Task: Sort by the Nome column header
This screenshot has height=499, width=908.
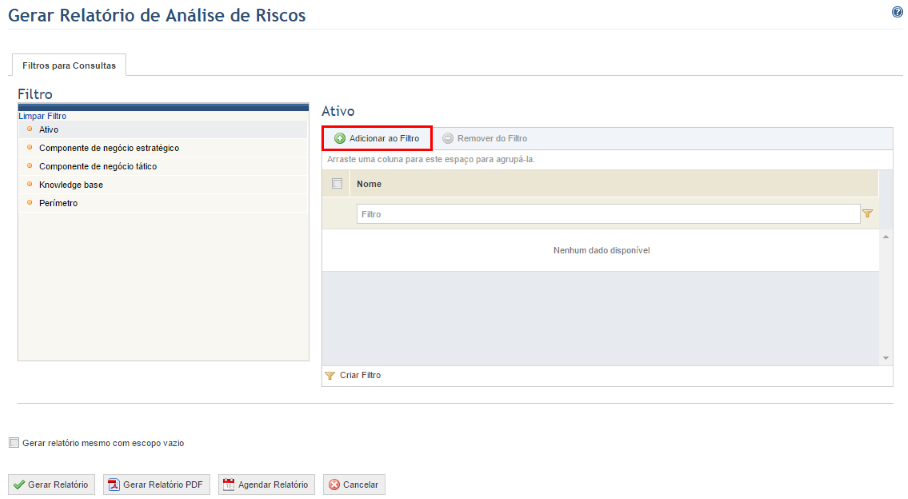Action: [369, 184]
